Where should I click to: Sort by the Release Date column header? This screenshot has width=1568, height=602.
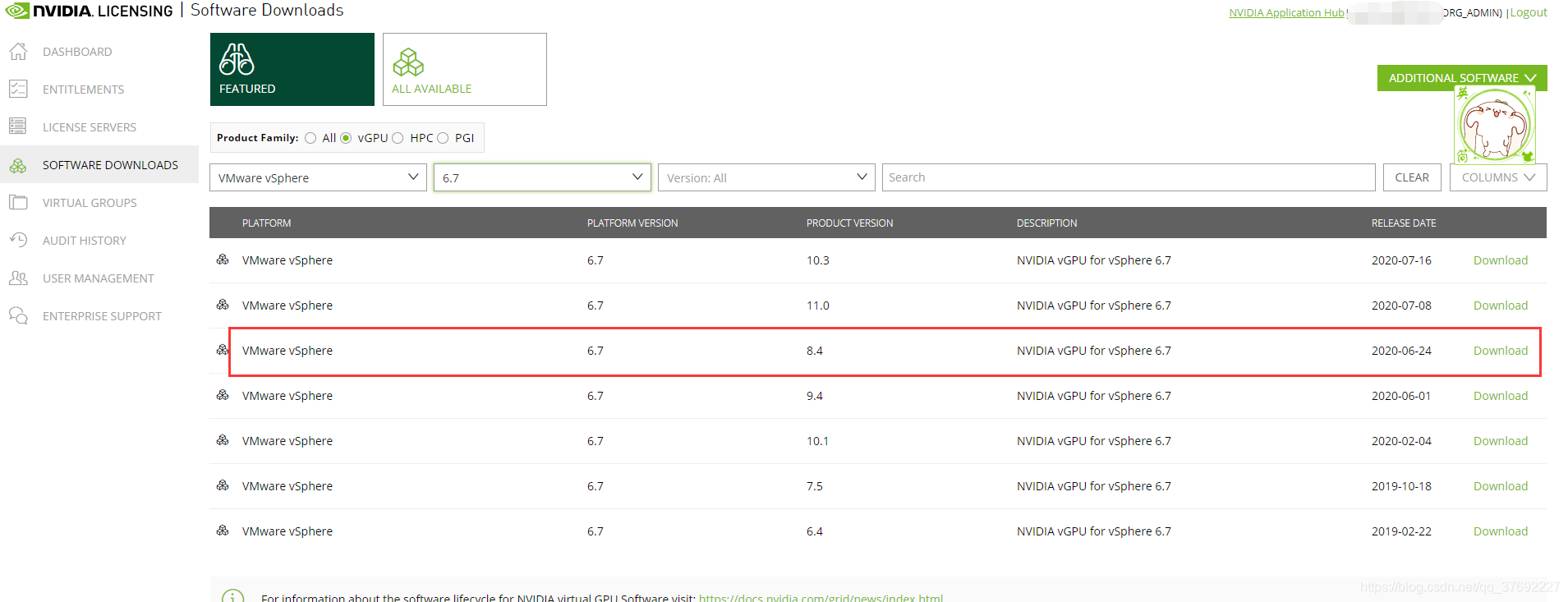pyautogui.click(x=1404, y=223)
